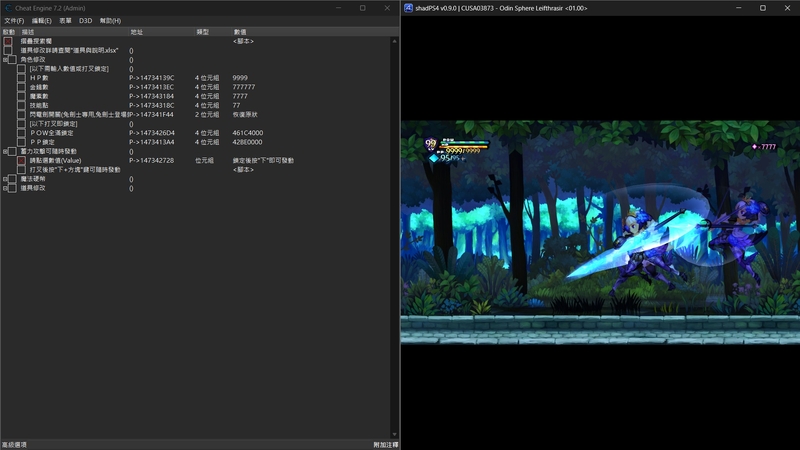Select the address P->1473413EC
Viewport: 800px width, 450px height.
coord(152,87)
